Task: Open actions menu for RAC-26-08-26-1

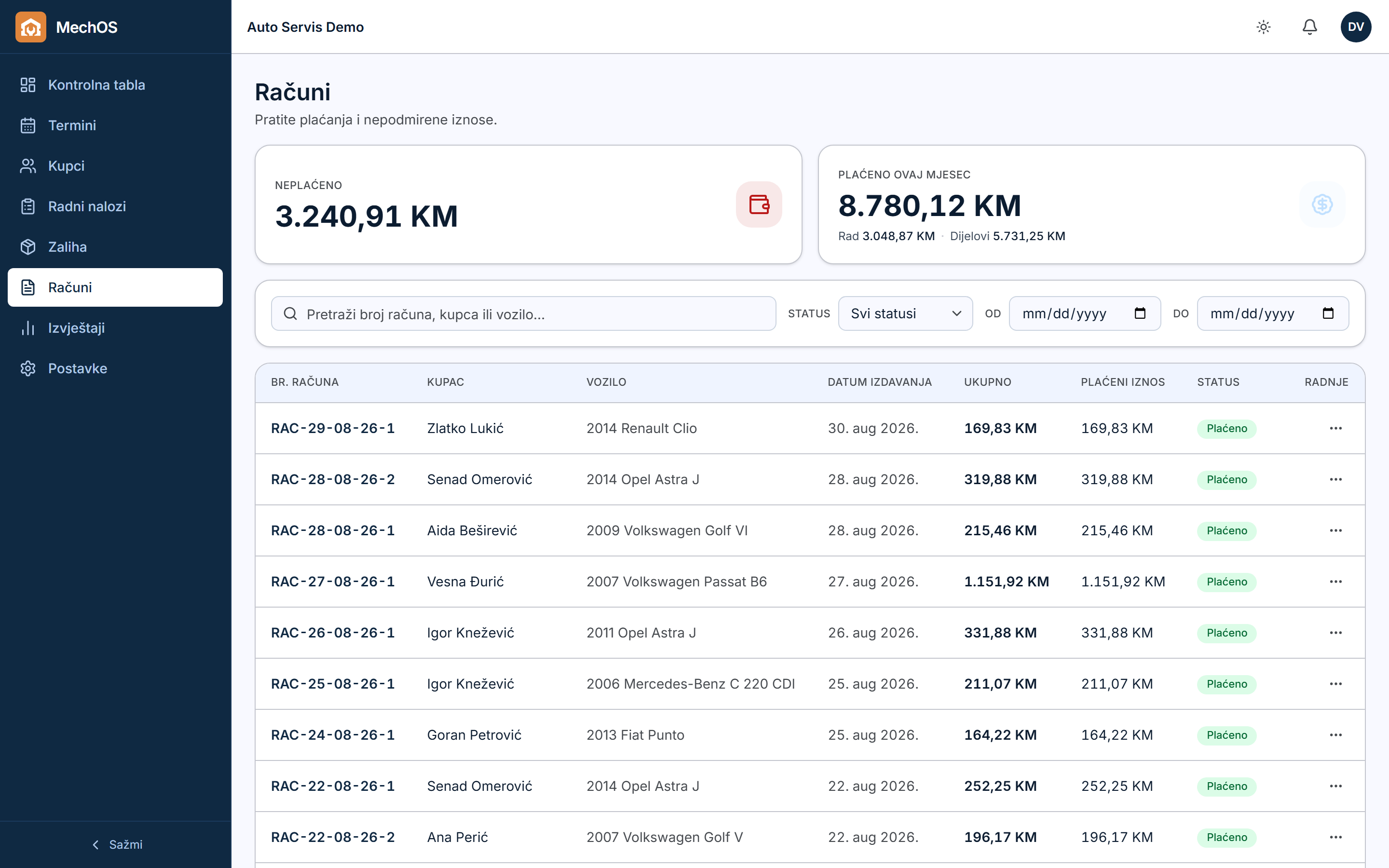Action: pos(1335,633)
